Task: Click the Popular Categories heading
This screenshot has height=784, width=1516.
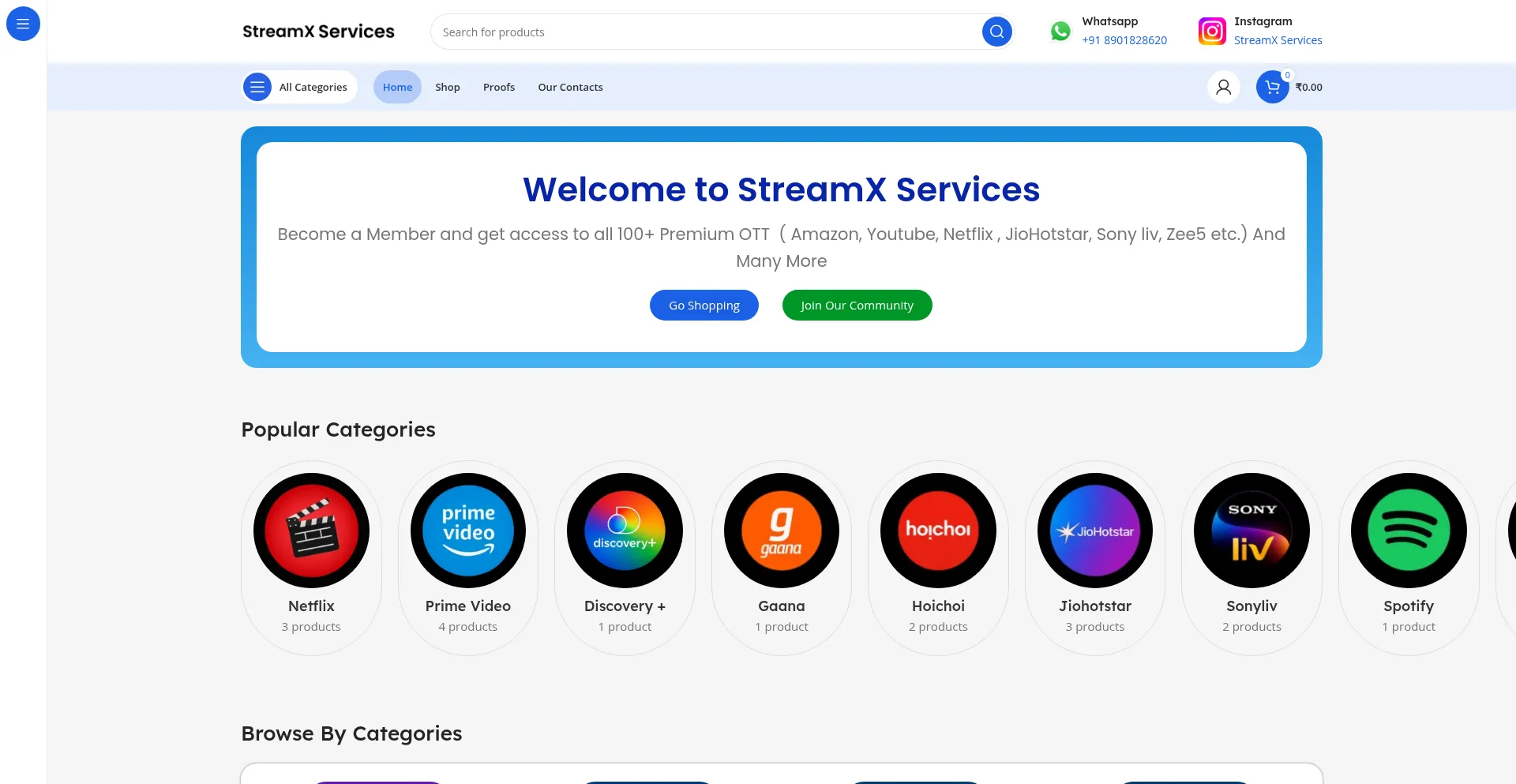Action: (x=338, y=430)
